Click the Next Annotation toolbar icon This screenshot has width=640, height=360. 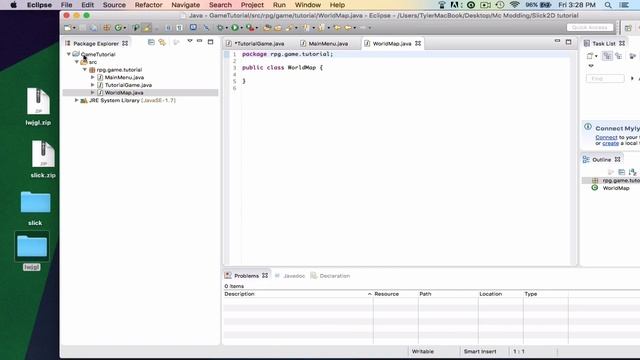pyautogui.click(x=306, y=28)
